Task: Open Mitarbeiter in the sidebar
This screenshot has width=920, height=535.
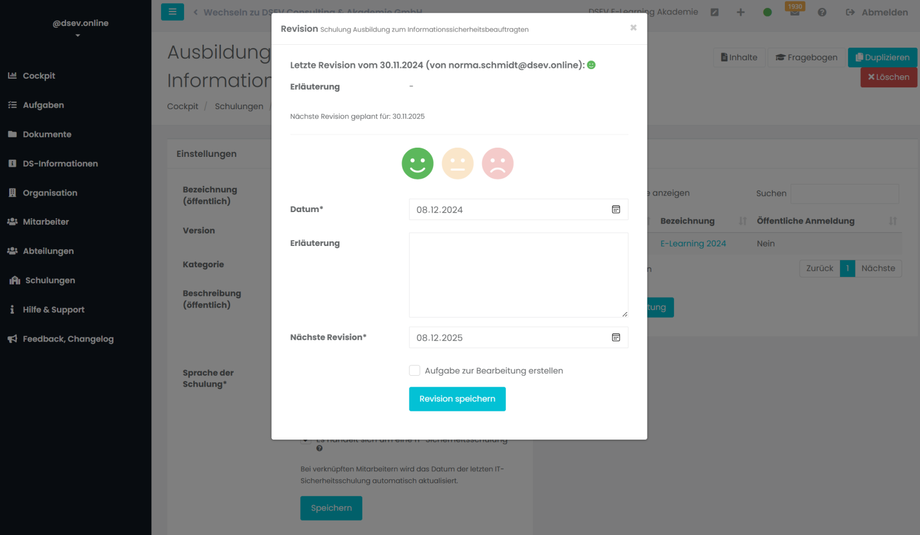Action: tap(46, 222)
